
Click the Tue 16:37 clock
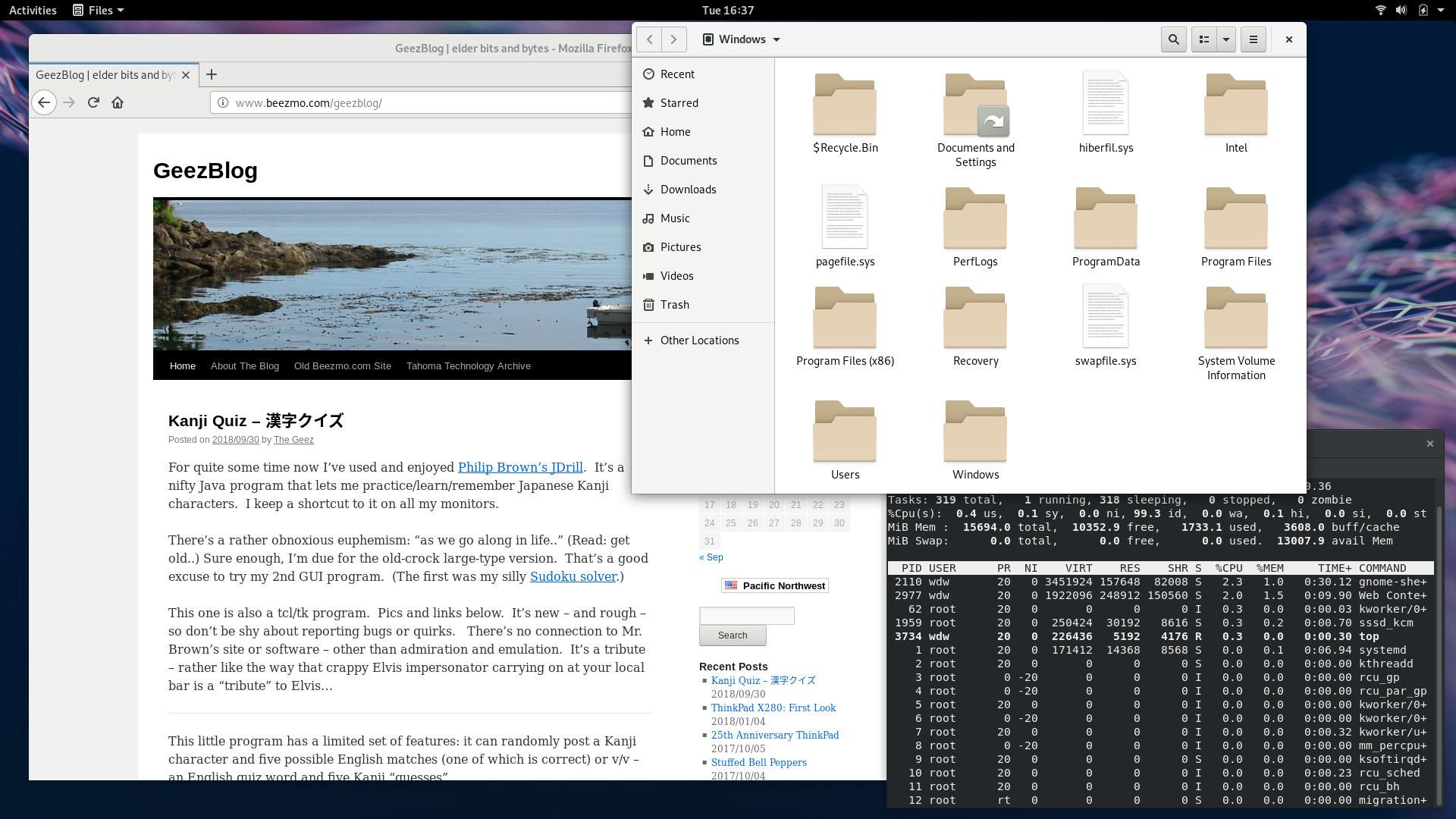click(728, 10)
